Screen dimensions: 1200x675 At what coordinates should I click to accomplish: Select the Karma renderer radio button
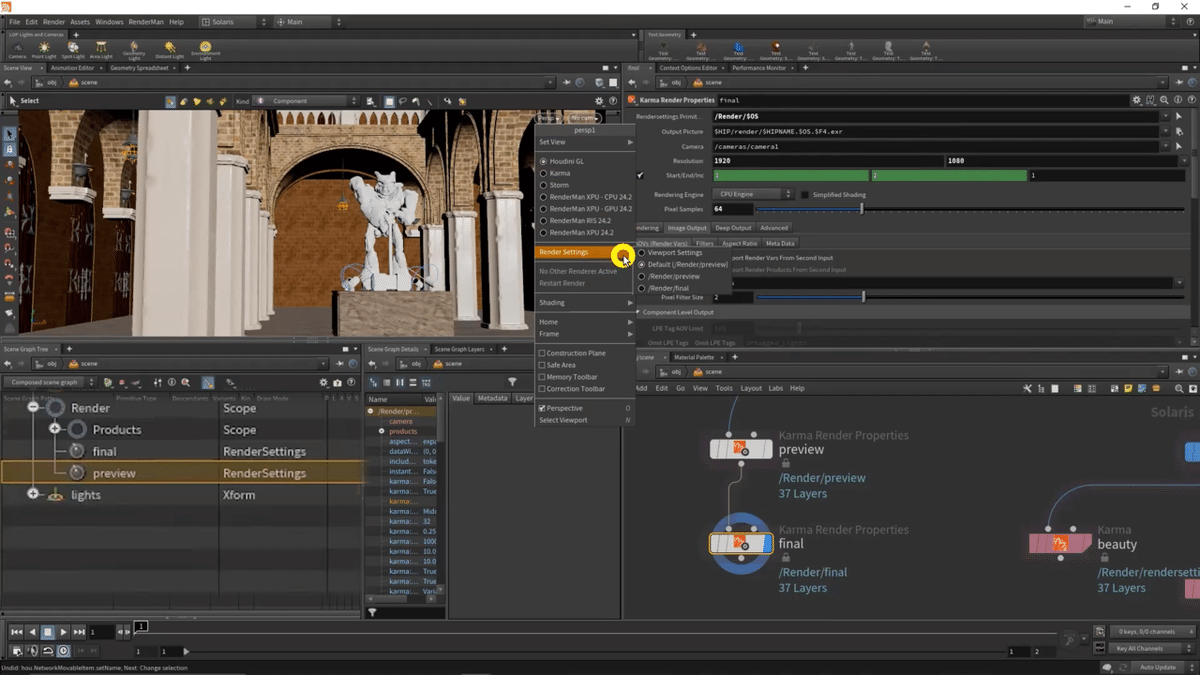(x=544, y=173)
